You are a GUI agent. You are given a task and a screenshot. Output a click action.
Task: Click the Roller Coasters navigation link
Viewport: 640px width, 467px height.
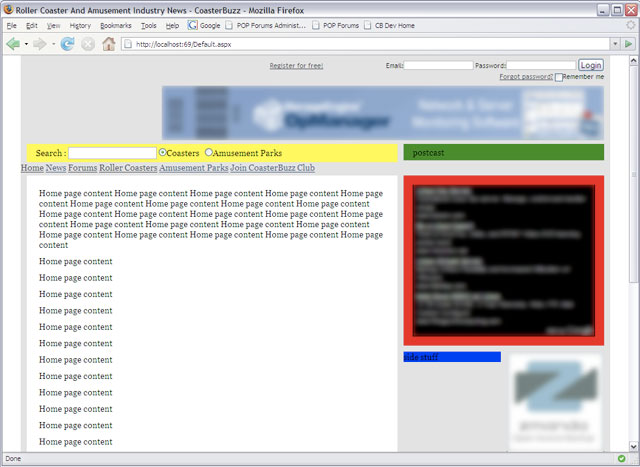[128, 168]
